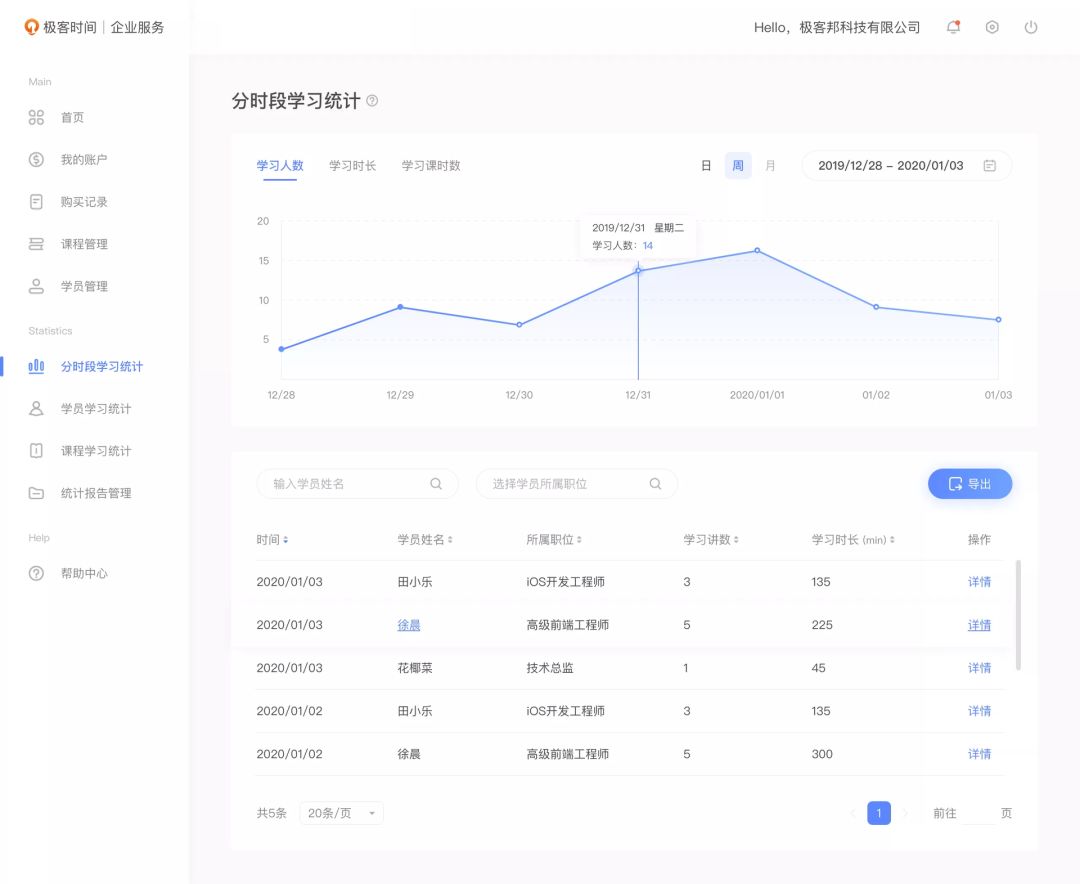Sort table by 学员姓名 column arrows
Viewport: 1080px width, 884px height.
coord(450,540)
